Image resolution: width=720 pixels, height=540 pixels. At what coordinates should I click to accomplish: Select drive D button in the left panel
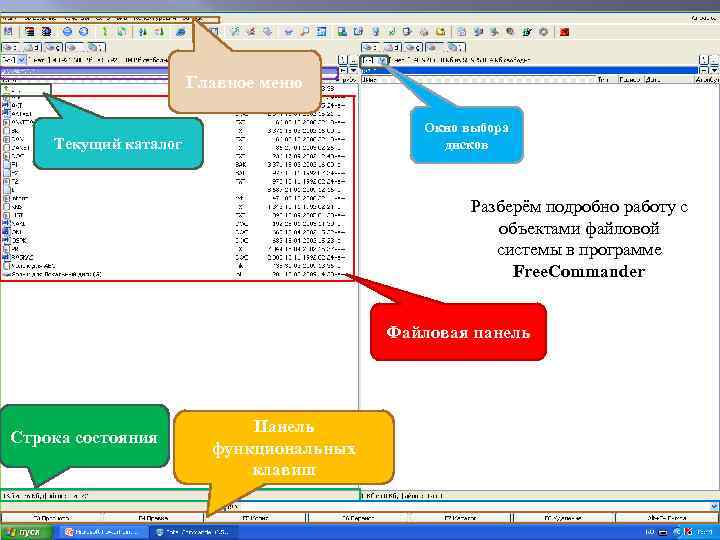tap(31, 47)
